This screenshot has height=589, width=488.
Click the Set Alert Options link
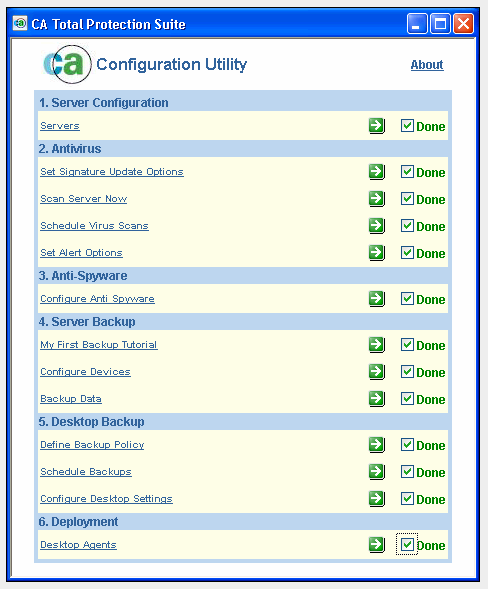81,253
